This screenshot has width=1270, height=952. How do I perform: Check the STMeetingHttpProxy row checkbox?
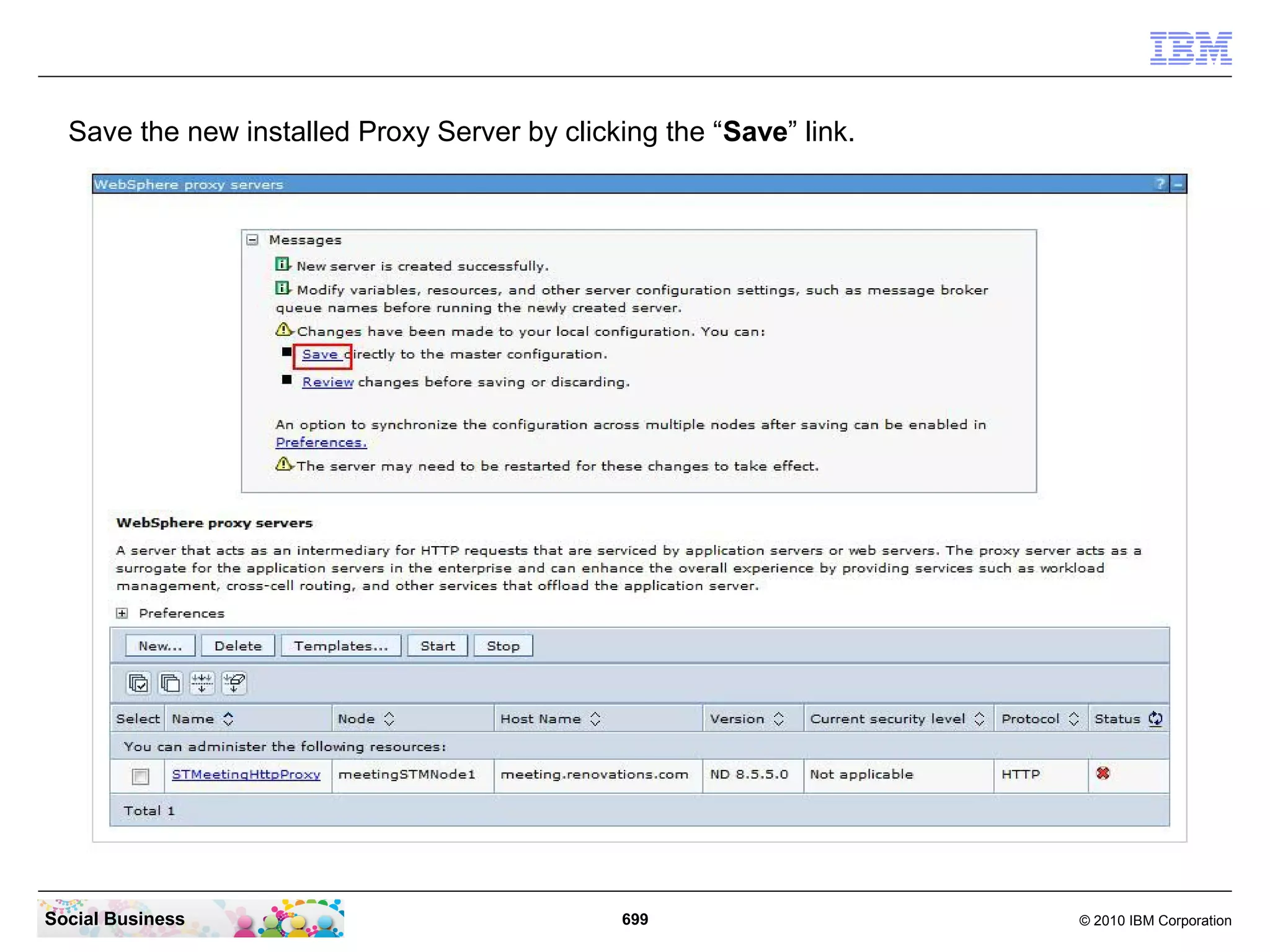141,776
